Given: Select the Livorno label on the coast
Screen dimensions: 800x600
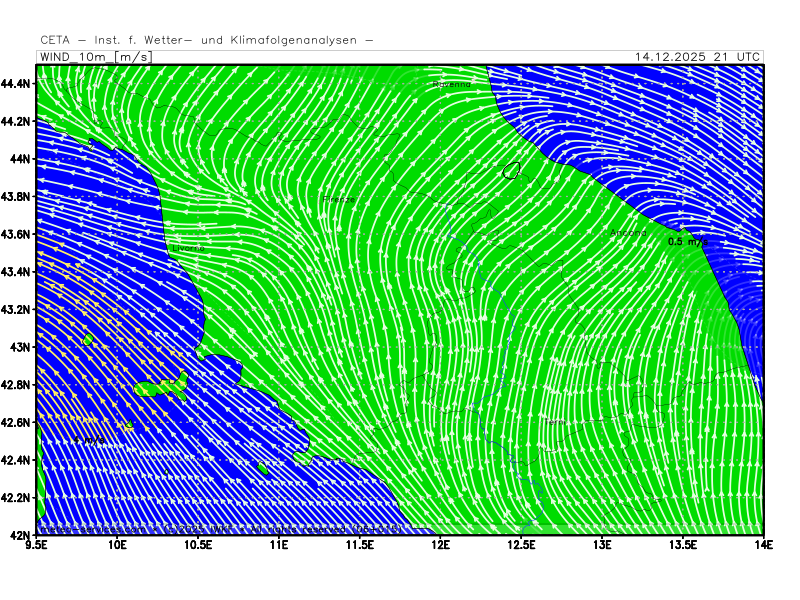Looking at the screenshot, I should [188, 248].
